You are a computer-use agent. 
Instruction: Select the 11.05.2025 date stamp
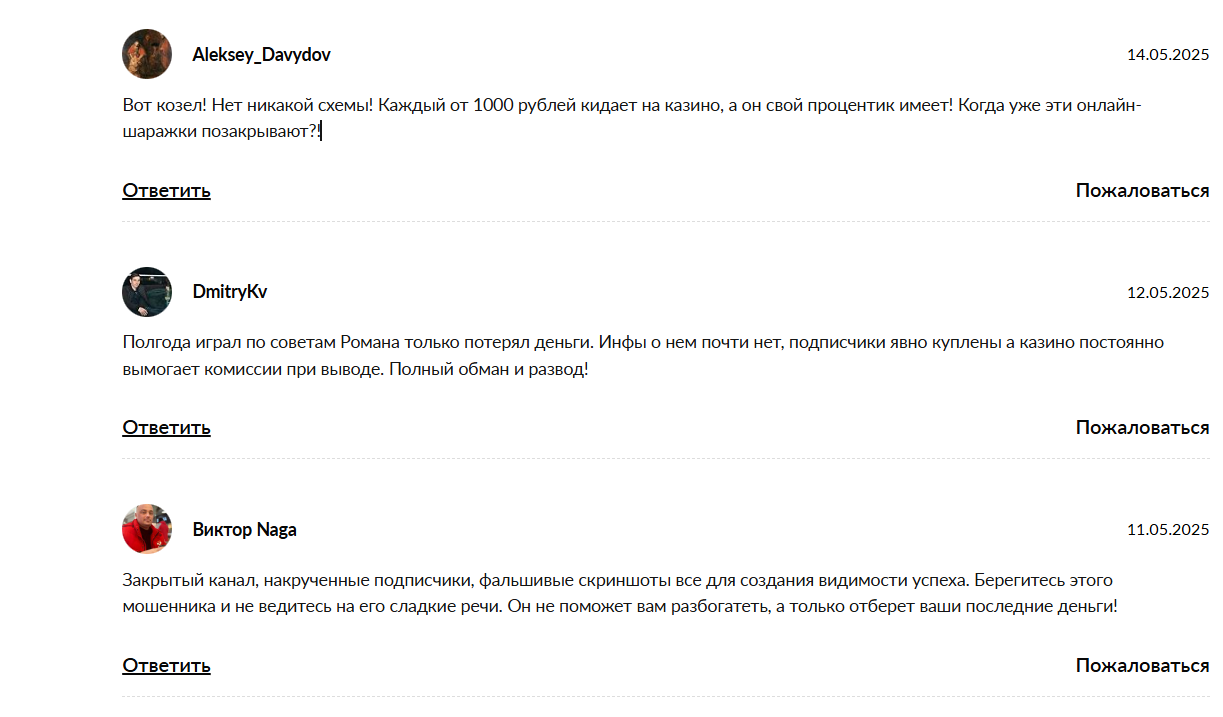click(x=1168, y=530)
